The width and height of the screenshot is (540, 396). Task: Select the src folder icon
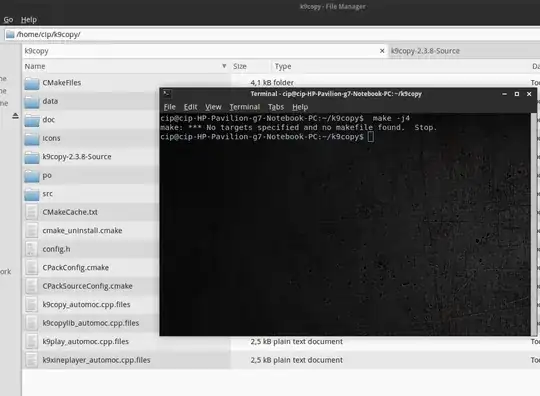coord(32,194)
